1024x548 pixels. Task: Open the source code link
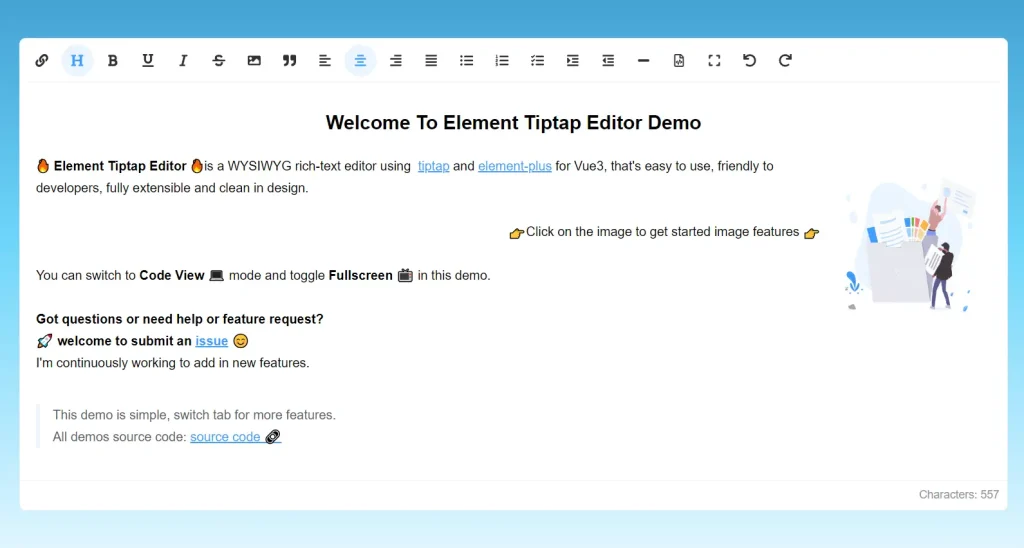click(x=235, y=437)
